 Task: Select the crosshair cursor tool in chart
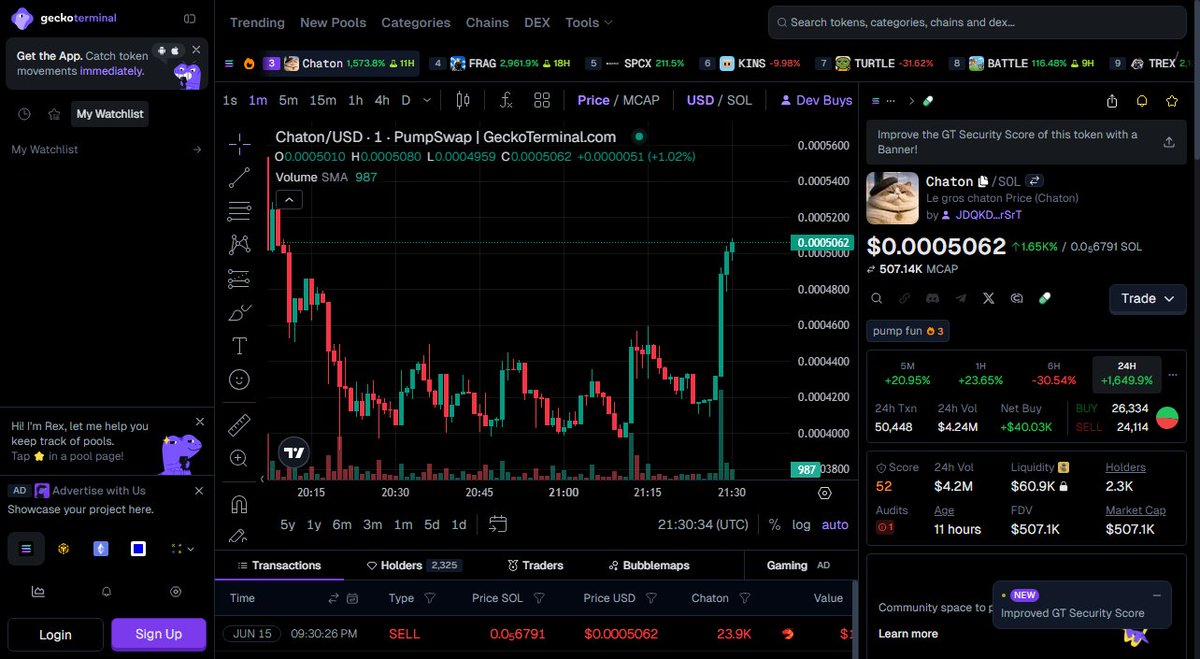[x=239, y=144]
